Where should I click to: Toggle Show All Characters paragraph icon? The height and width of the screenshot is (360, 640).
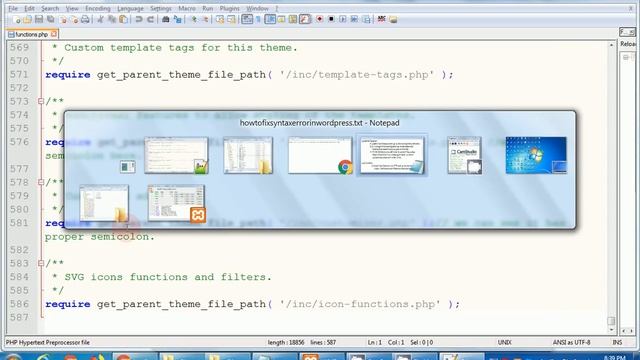point(258,19)
